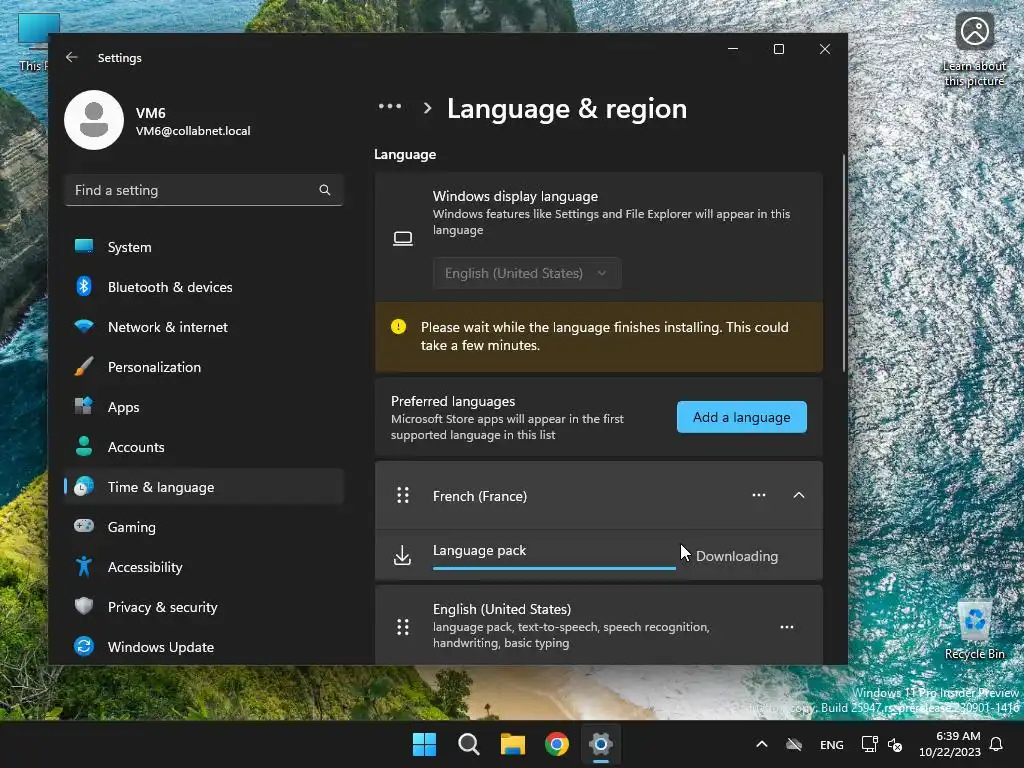
Task: Click the System monitor icon
Action: tap(84, 246)
